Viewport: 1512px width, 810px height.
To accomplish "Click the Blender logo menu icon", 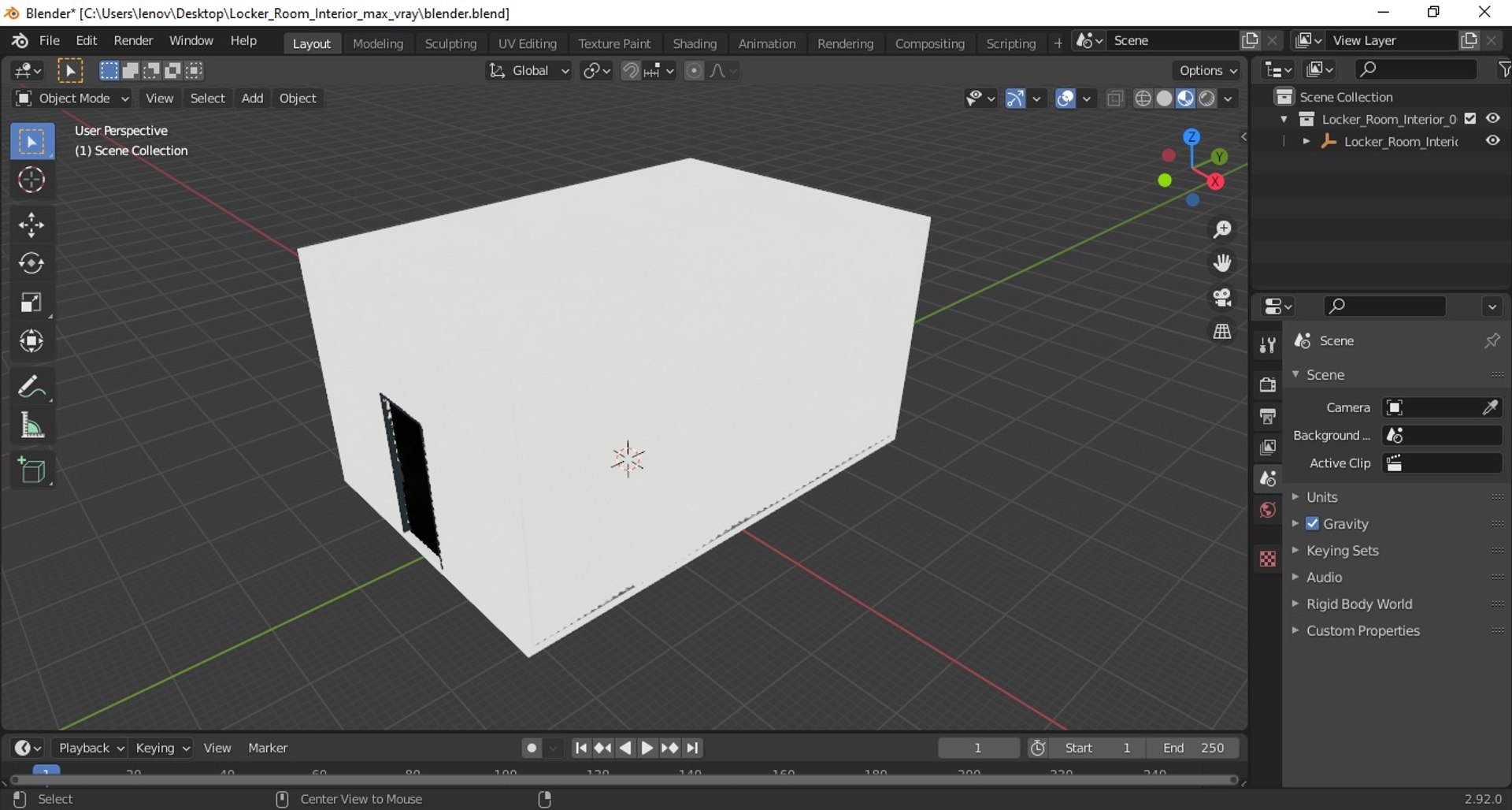I will [19, 40].
